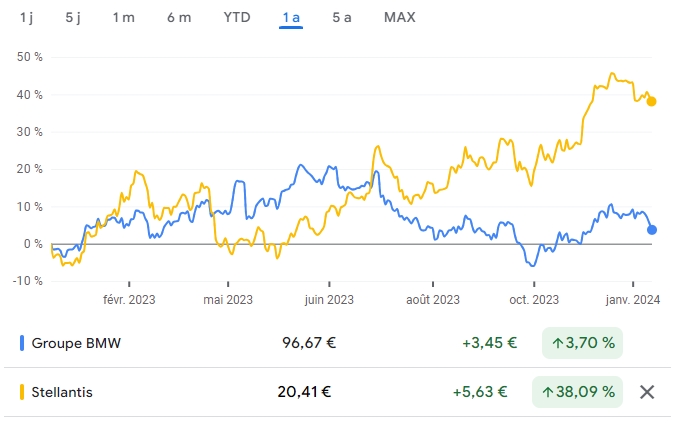Click the yellow Stellantis color marker

22,392
